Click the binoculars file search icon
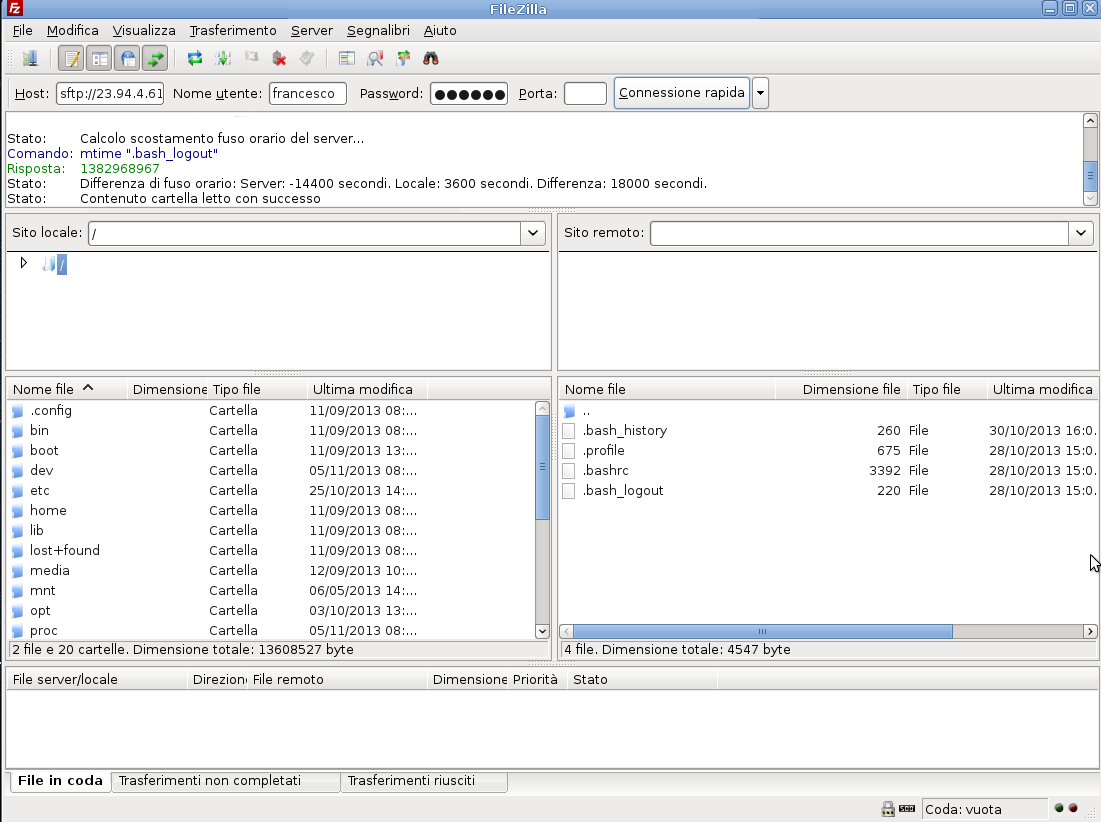Screen dimensions: 1101x822 pyautogui.click(x=431, y=58)
